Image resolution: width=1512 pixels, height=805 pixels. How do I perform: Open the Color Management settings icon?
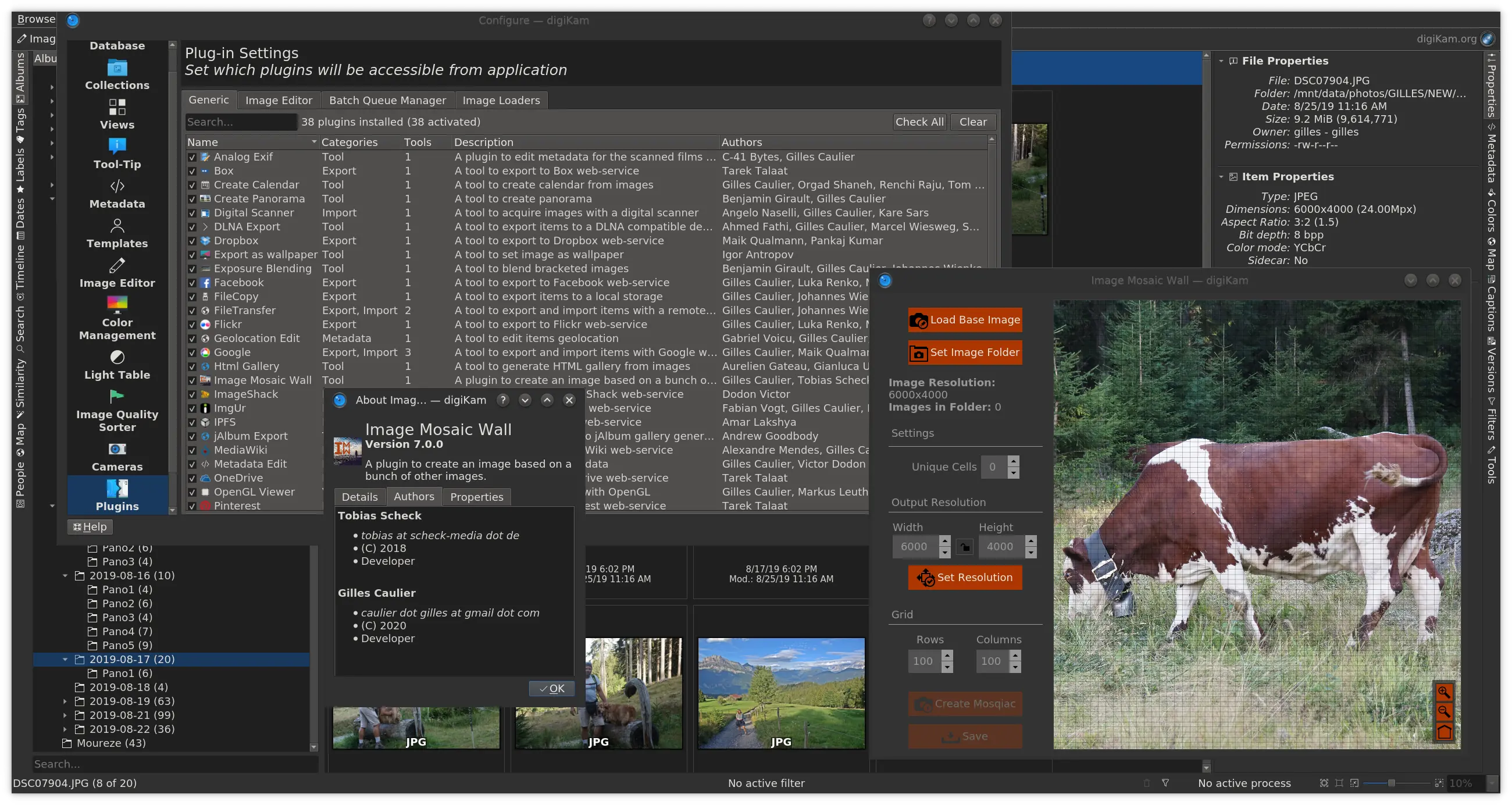117,304
